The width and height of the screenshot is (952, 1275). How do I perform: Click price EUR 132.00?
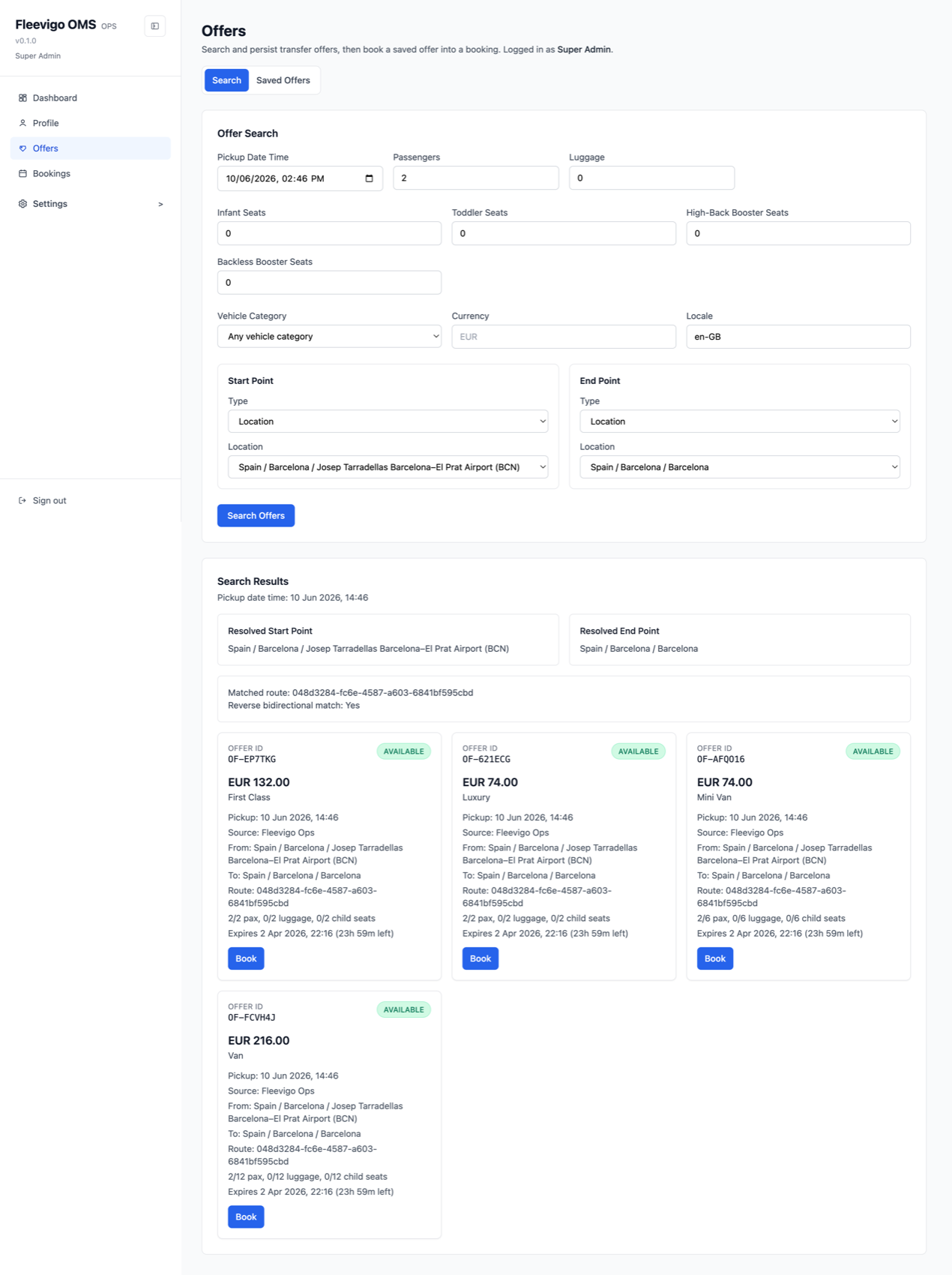click(x=259, y=782)
